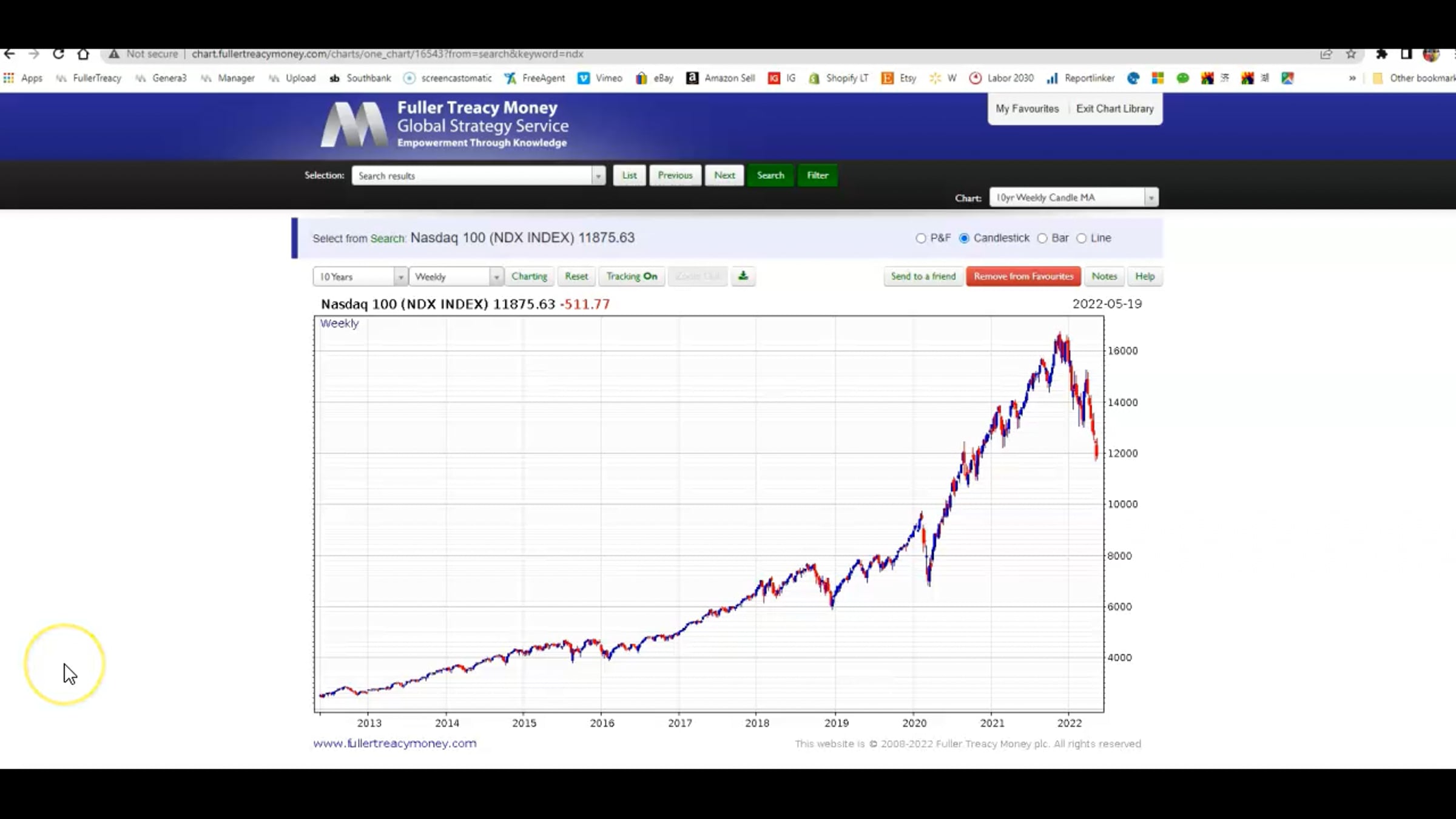Open the browser home page icon
The height and width of the screenshot is (819, 1456).
[83, 54]
